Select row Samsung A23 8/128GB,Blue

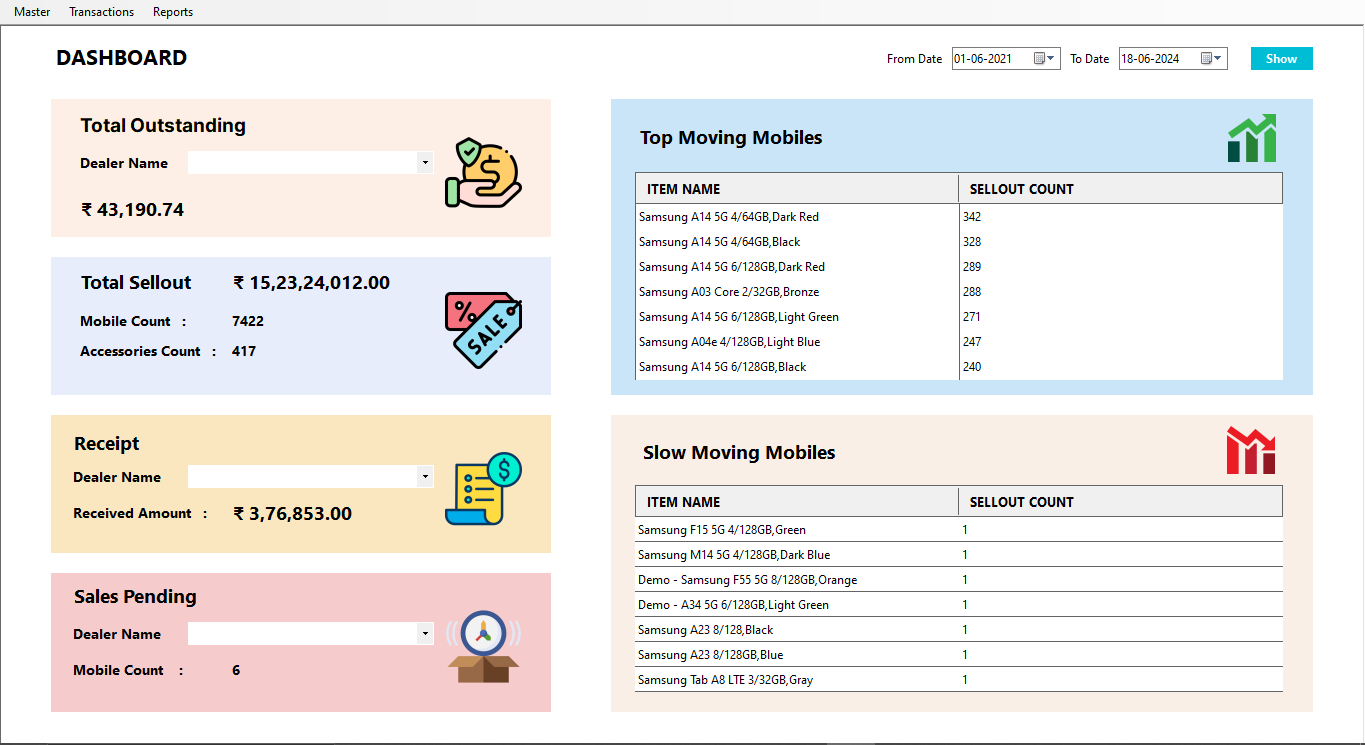(x=959, y=655)
